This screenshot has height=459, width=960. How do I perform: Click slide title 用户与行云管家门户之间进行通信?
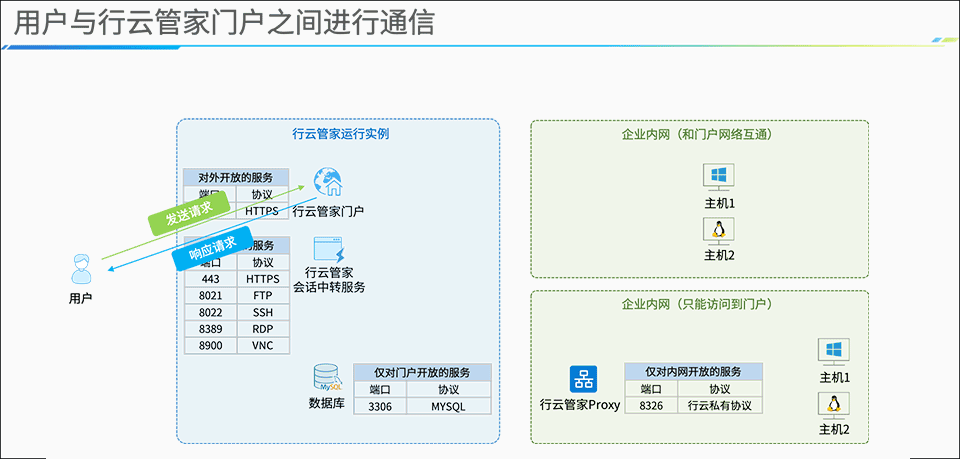[x=223, y=23]
